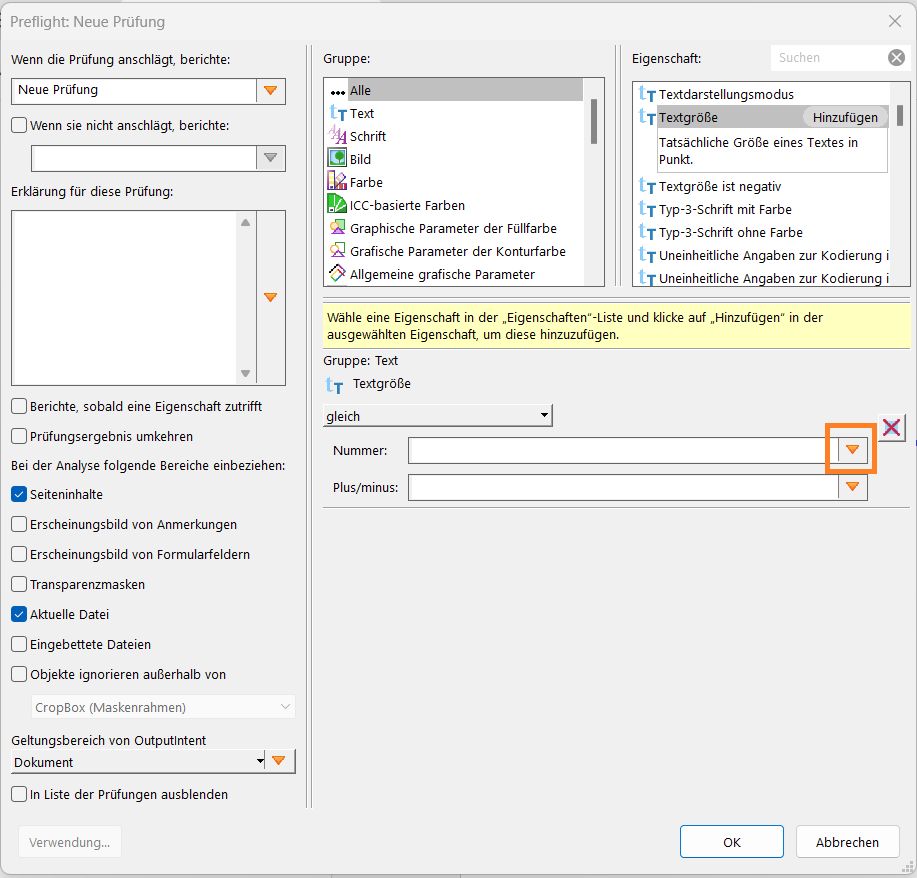Click the ICC-basierte Farben icon

[337, 205]
